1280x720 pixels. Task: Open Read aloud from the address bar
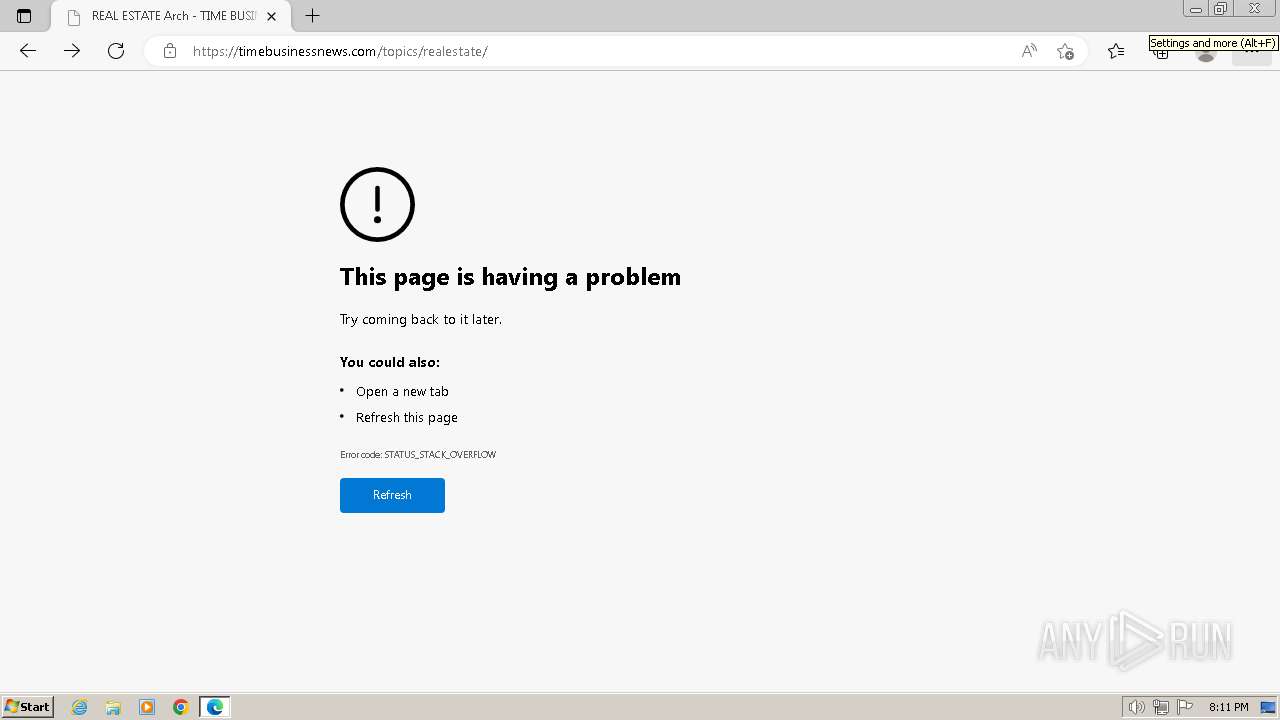[1029, 51]
